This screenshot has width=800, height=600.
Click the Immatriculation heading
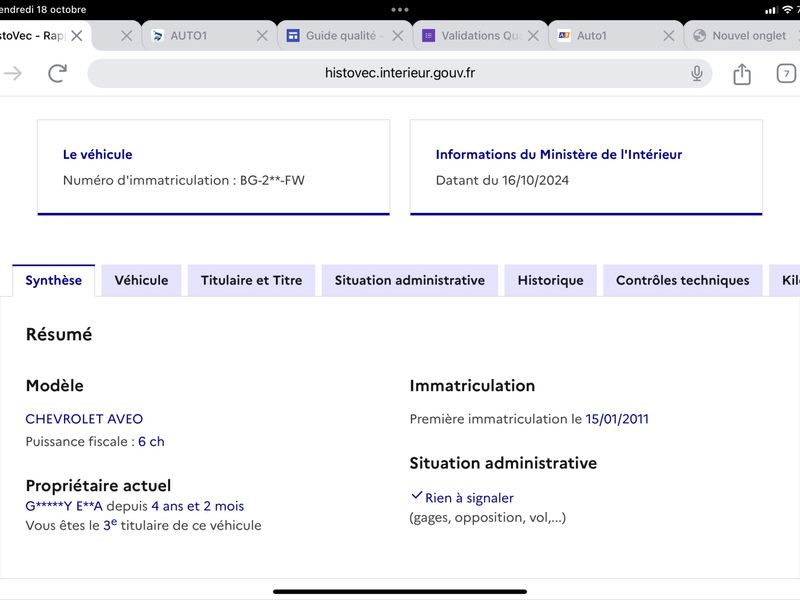(472, 386)
